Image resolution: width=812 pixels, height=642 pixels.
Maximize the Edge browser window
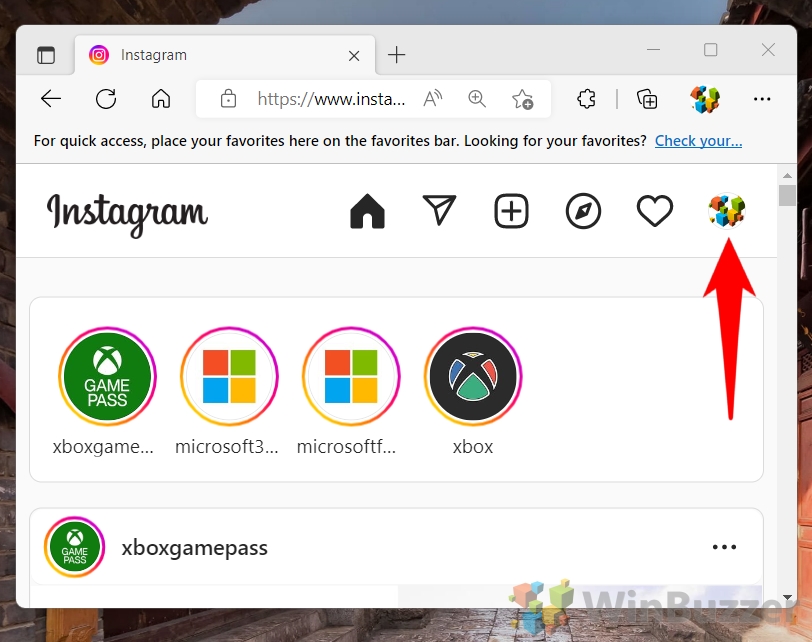[x=710, y=50]
